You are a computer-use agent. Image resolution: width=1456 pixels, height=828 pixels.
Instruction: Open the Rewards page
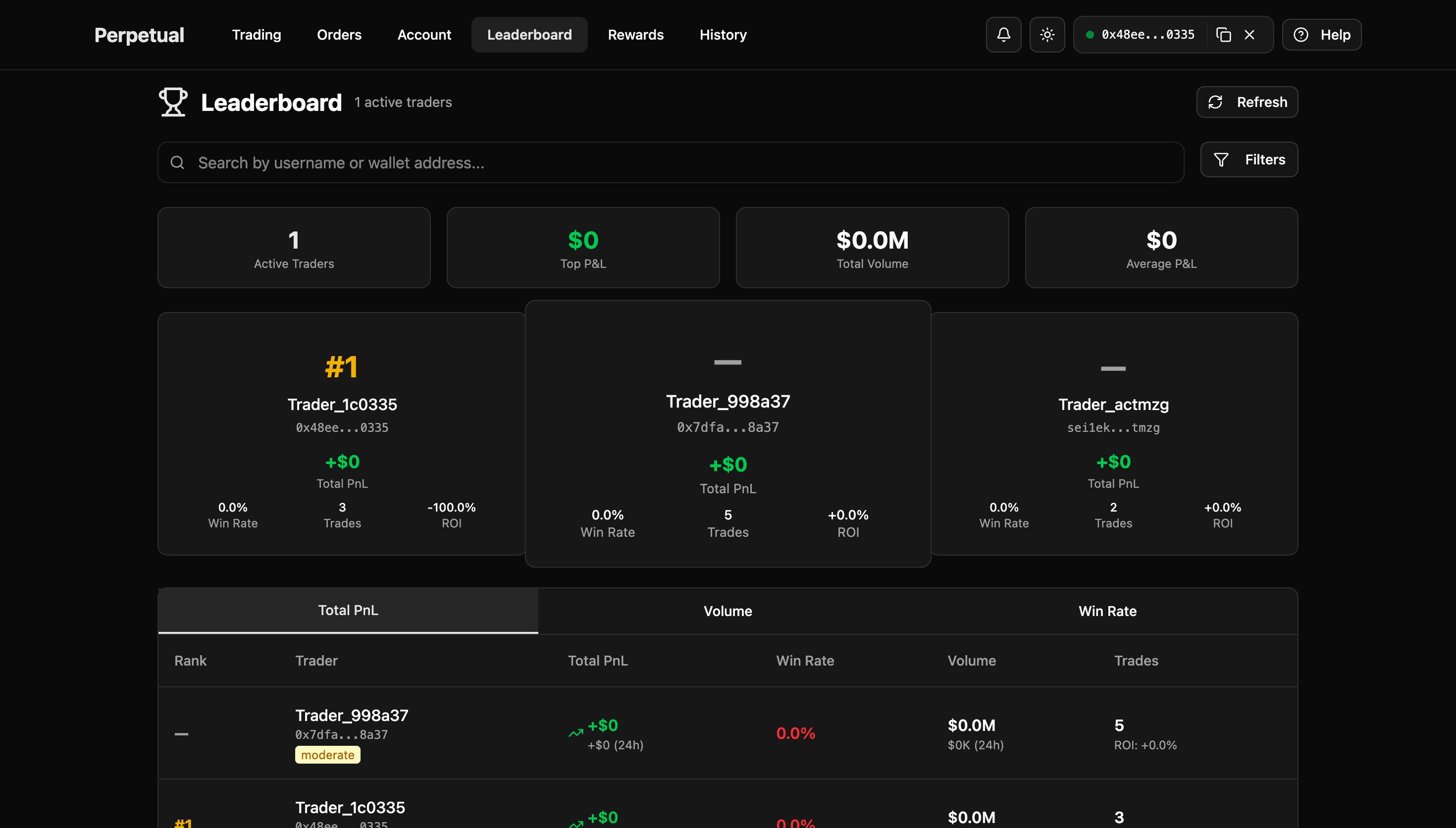[x=635, y=35]
